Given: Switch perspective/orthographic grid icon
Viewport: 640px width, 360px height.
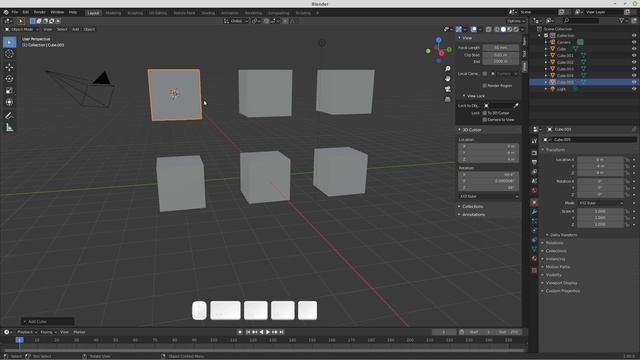Looking at the screenshot, I should click(x=448, y=99).
